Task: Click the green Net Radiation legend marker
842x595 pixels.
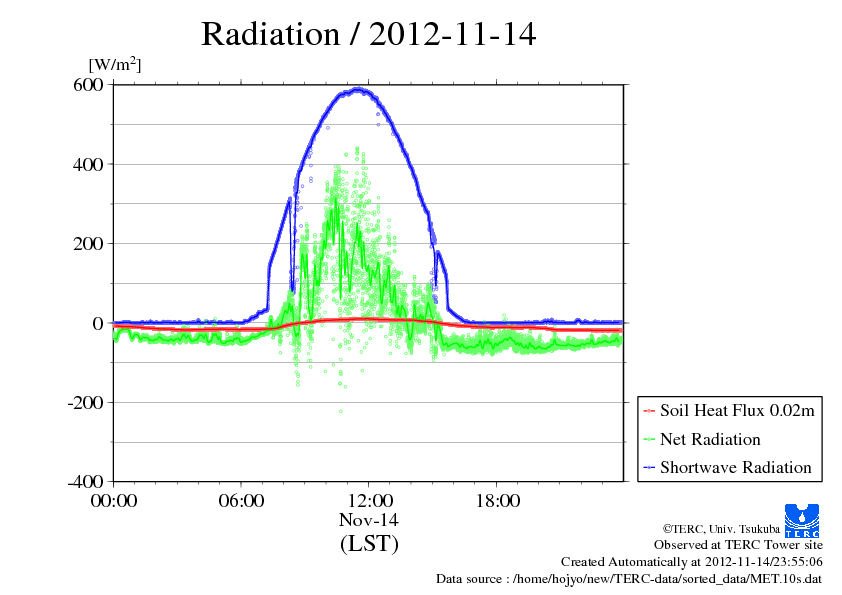Action: pos(649,440)
